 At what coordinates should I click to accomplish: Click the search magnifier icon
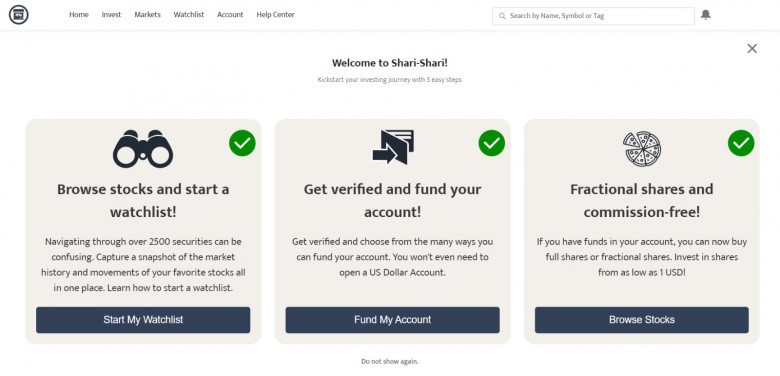pos(502,16)
